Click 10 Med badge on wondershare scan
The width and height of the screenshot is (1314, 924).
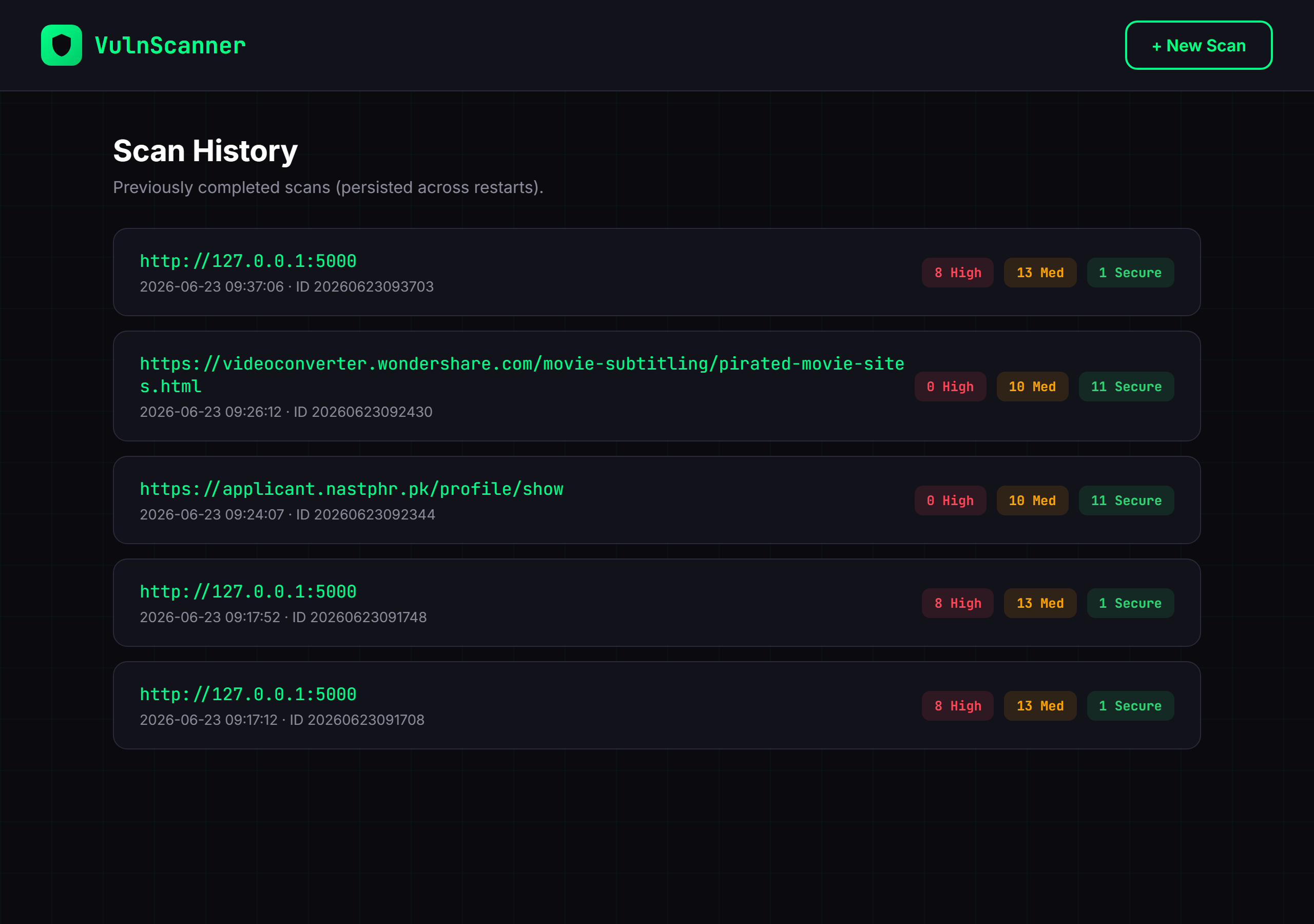(x=1032, y=387)
